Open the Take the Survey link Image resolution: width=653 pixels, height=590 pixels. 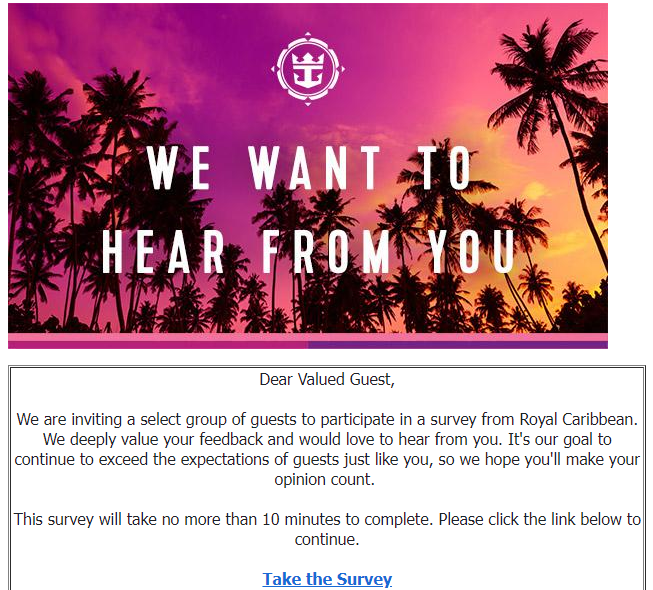(x=327, y=579)
